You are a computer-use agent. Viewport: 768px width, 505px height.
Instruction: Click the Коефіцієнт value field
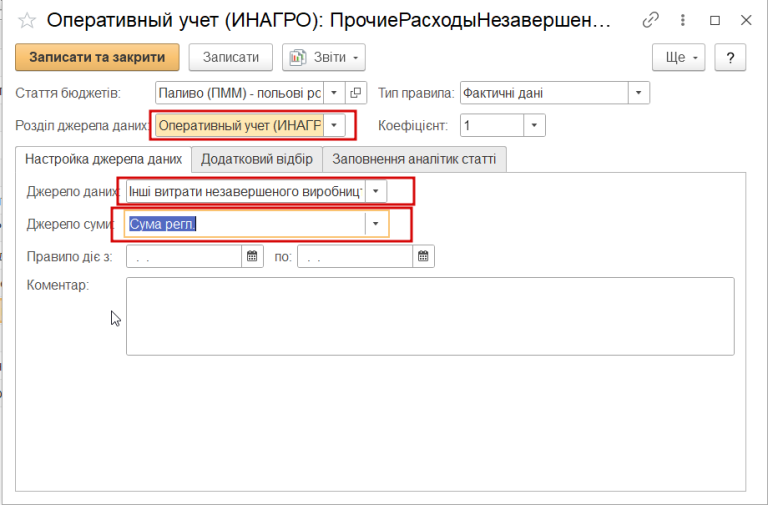pyautogui.click(x=492, y=125)
